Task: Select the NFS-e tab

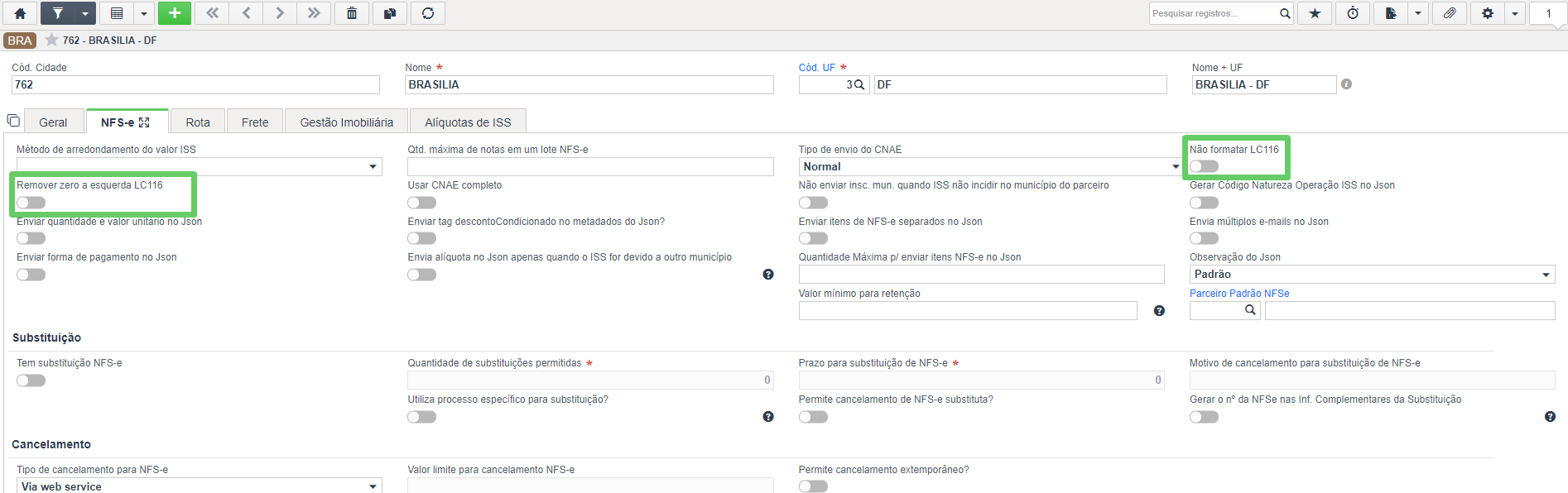Action: 127,122
